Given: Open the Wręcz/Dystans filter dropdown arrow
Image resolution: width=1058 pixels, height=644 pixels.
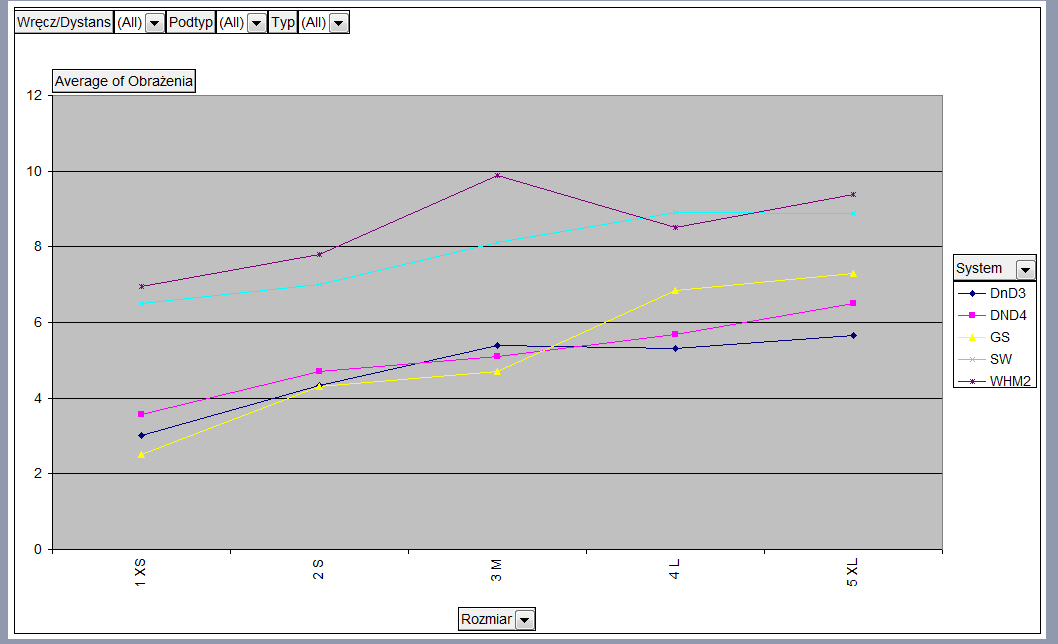Looking at the screenshot, I should [x=154, y=23].
